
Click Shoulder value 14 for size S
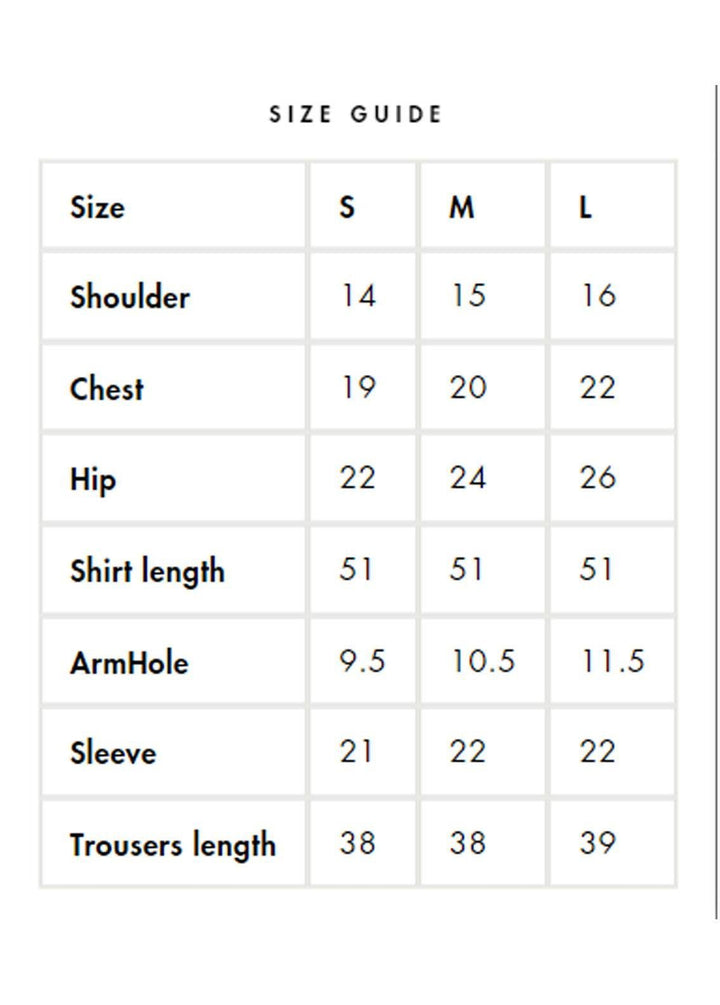[x=357, y=297]
